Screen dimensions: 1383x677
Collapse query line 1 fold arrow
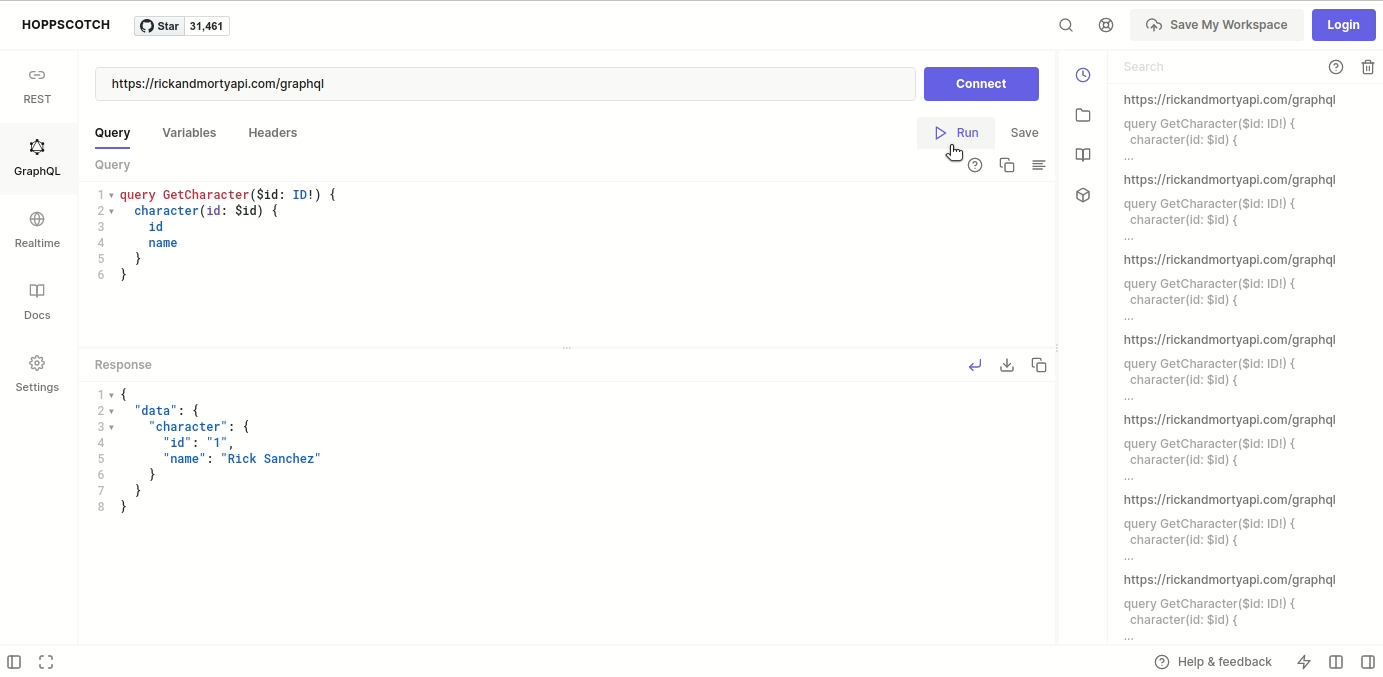[111, 195]
